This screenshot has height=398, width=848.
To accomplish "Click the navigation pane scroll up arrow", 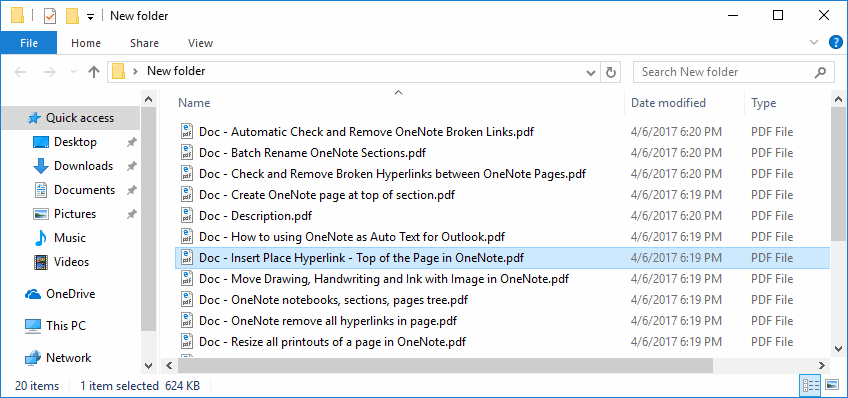I will 149,99.
